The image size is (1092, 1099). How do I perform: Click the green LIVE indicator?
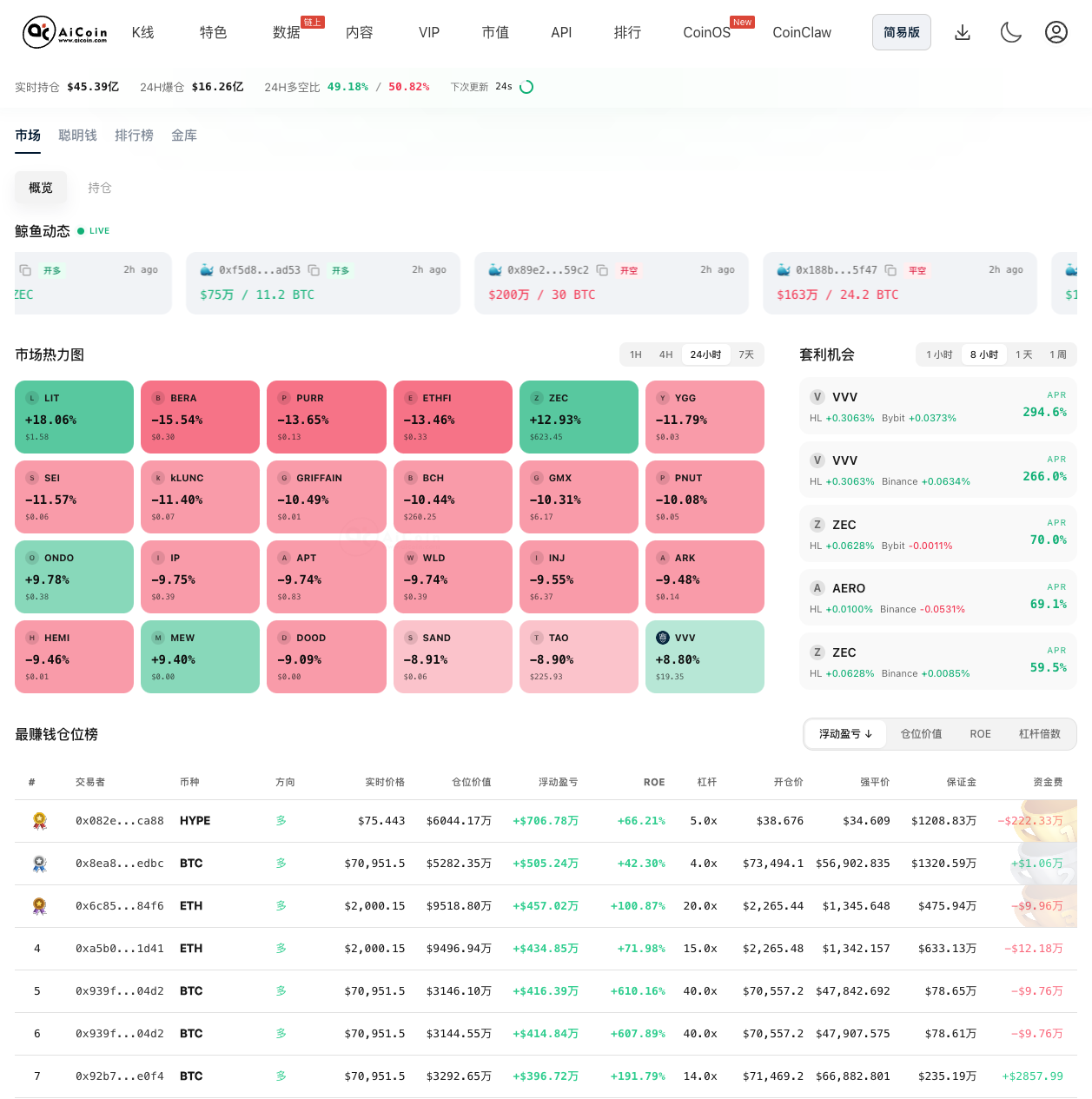tap(94, 231)
